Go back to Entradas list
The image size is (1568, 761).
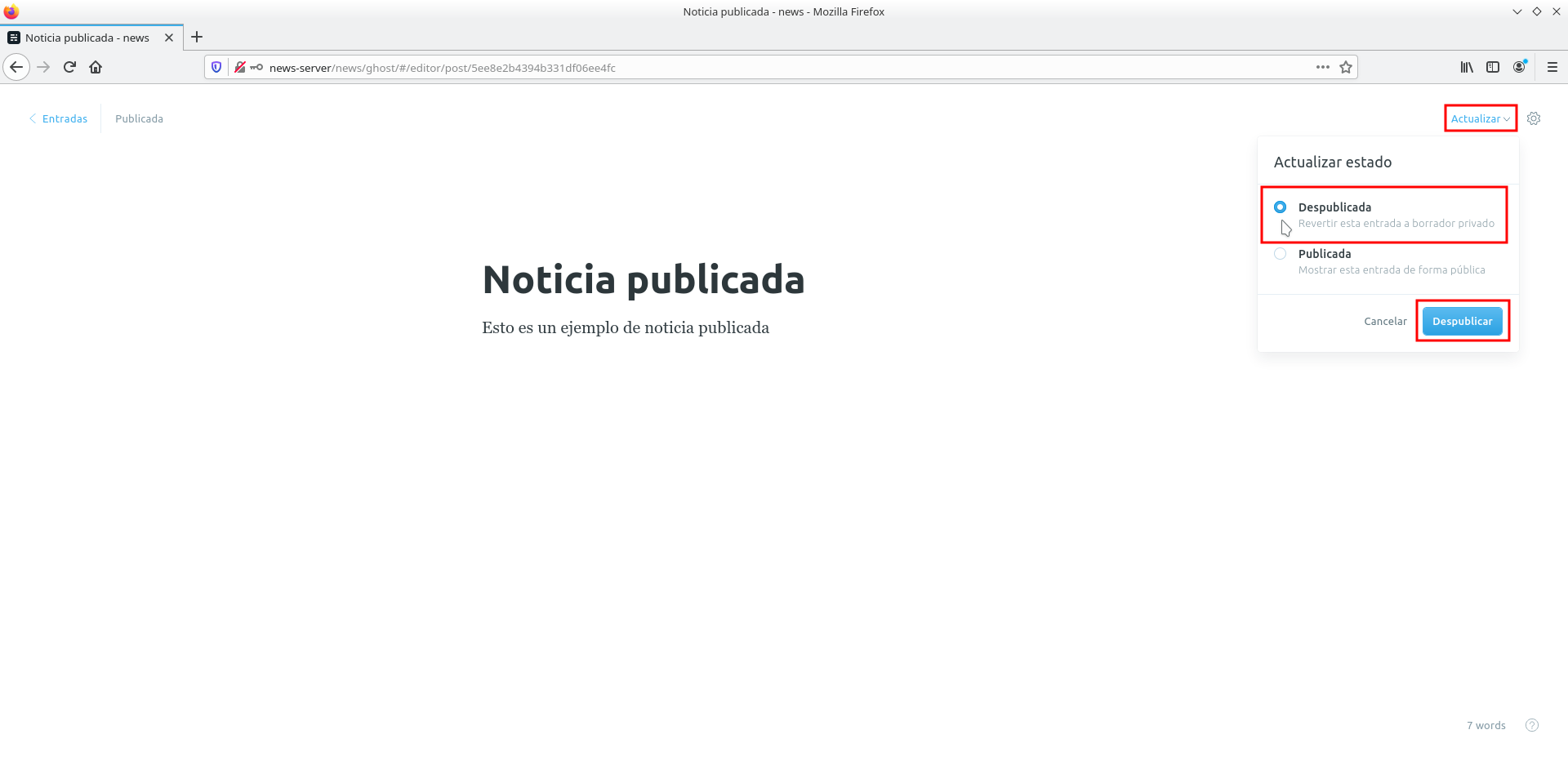pos(59,118)
